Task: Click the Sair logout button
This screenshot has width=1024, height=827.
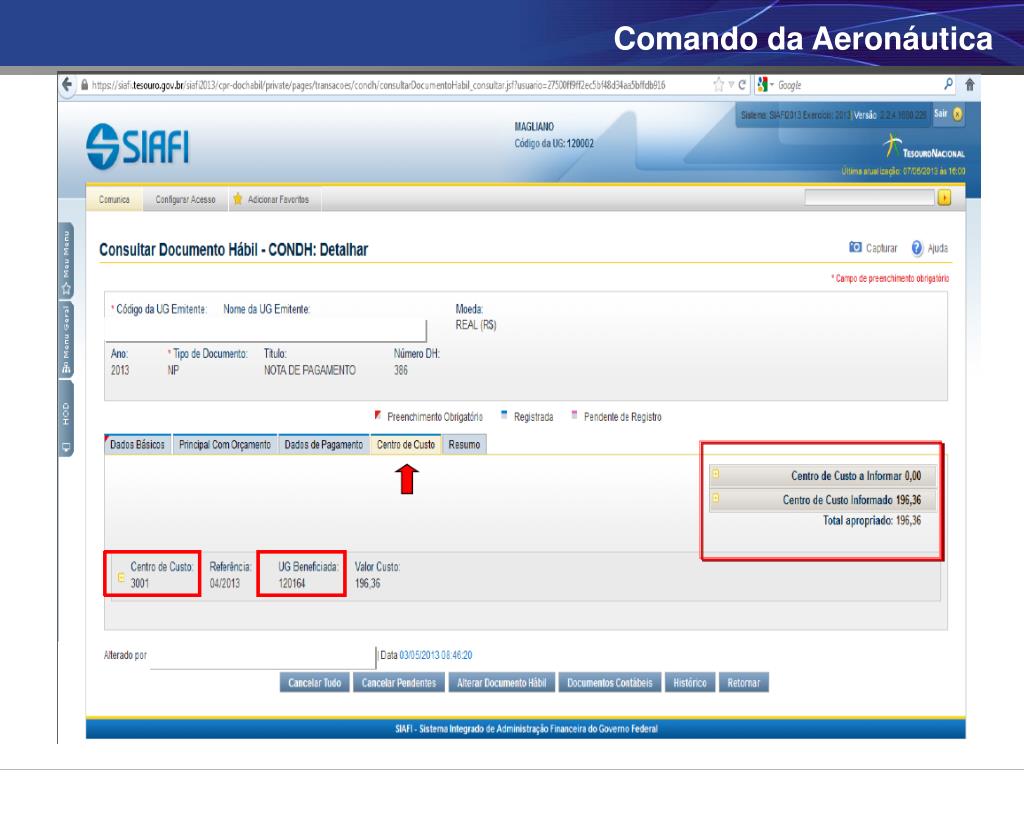Action: tap(948, 114)
